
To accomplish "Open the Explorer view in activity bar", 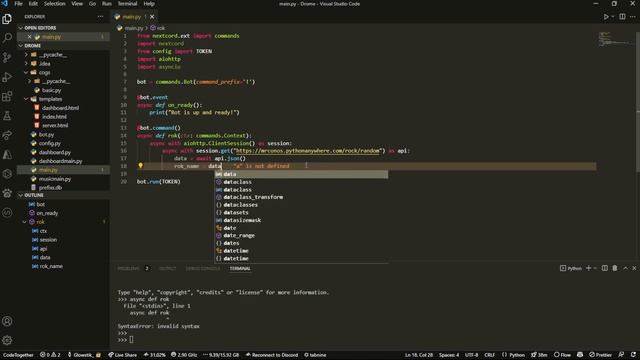I will (7, 19).
